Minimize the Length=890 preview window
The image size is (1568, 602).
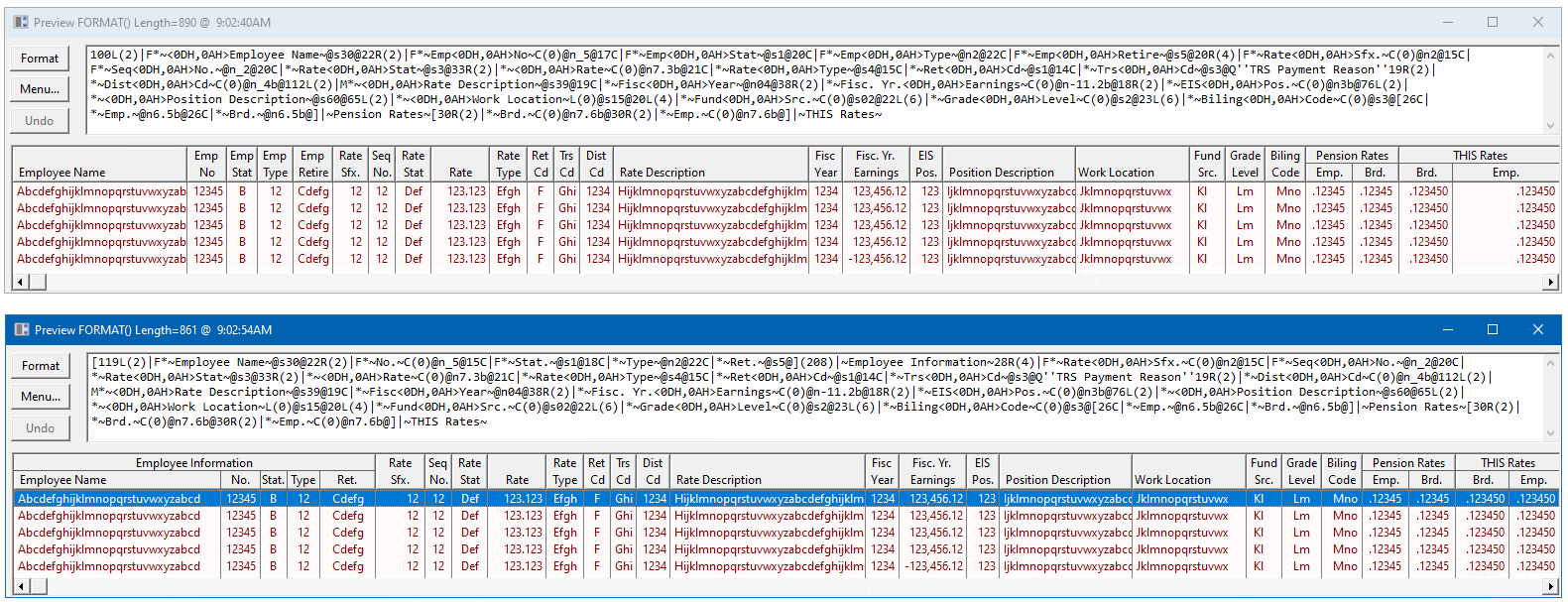pos(1446,22)
